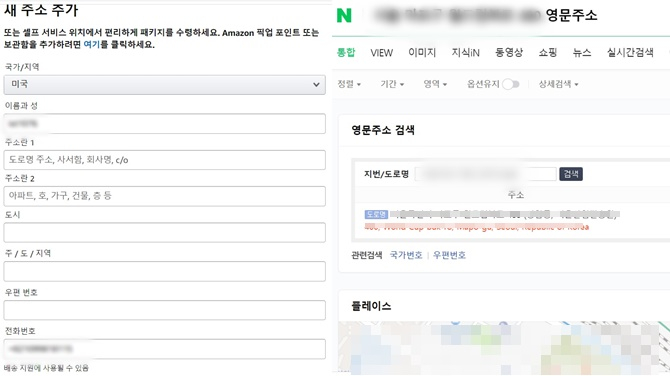Open the 뉴스 tab

[582, 53]
